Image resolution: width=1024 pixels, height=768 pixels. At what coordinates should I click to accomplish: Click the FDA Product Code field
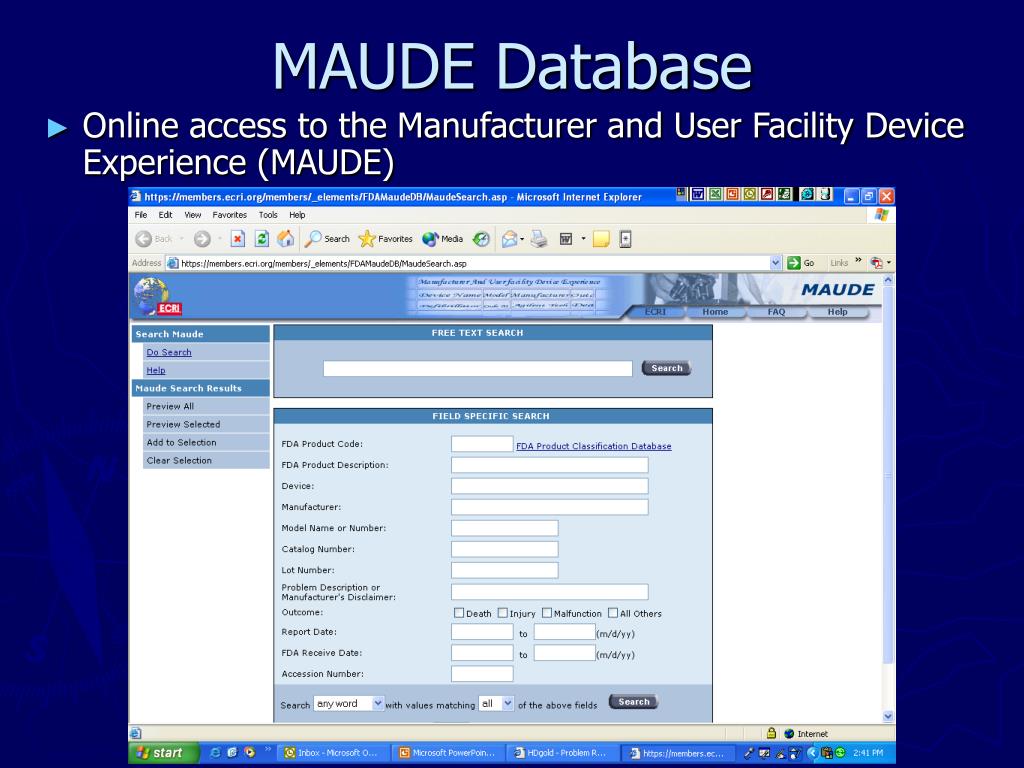(x=482, y=444)
